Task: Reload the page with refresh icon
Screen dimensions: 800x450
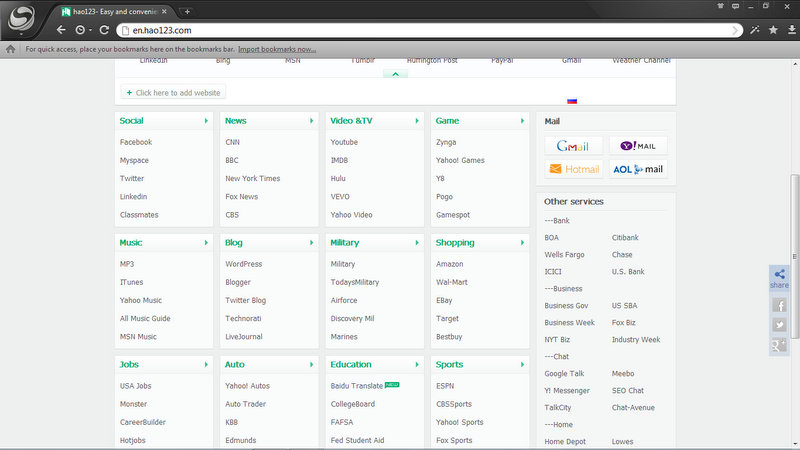Action: pyautogui.click(x=104, y=30)
